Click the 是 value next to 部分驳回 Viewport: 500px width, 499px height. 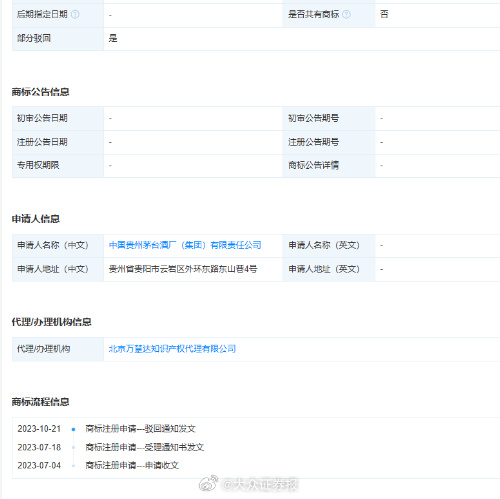click(x=113, y=38)
